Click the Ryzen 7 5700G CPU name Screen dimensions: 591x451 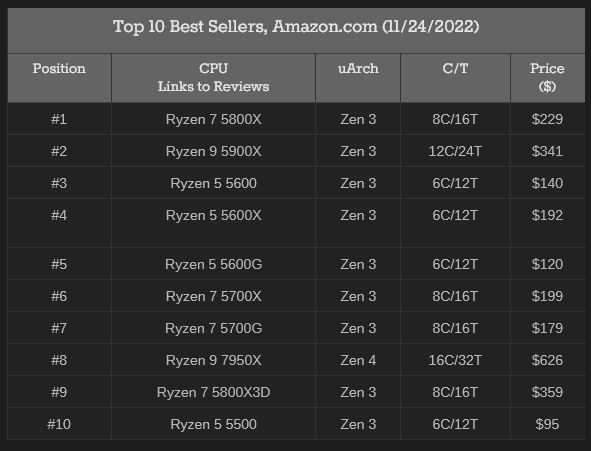pos(213,329)
